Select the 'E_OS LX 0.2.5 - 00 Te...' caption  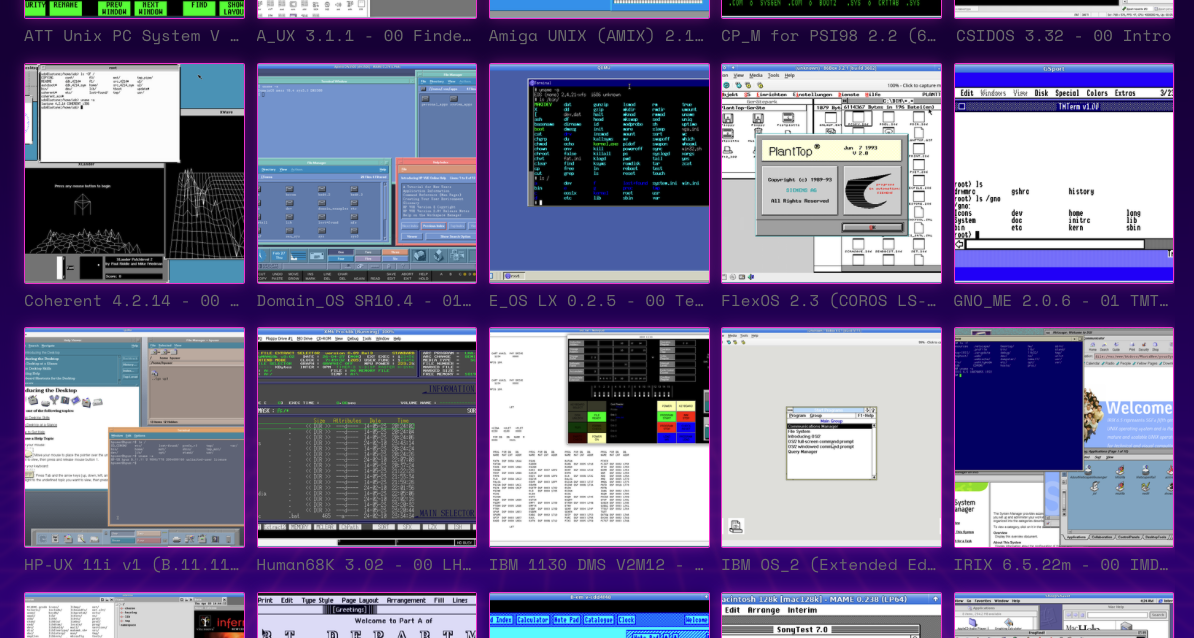coord(596,301)
